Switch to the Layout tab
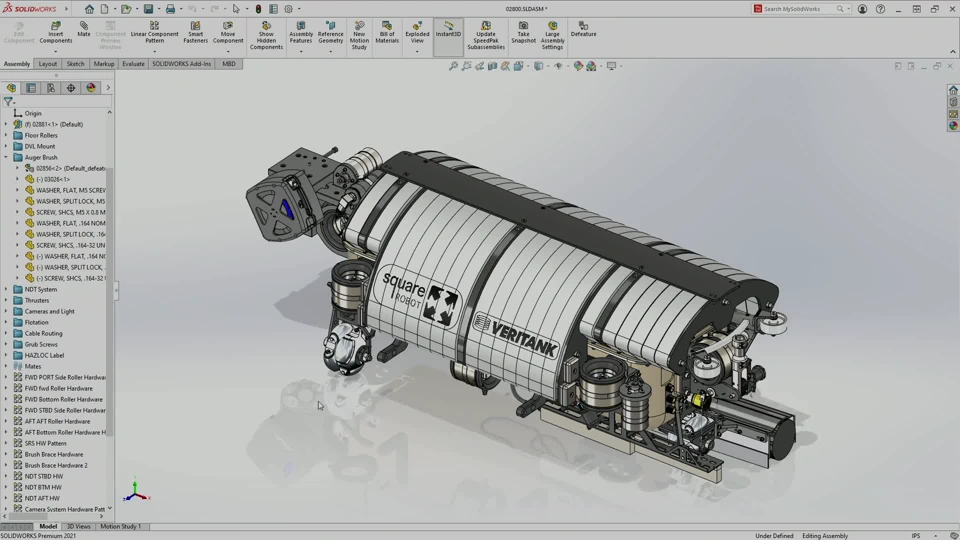 47,64
